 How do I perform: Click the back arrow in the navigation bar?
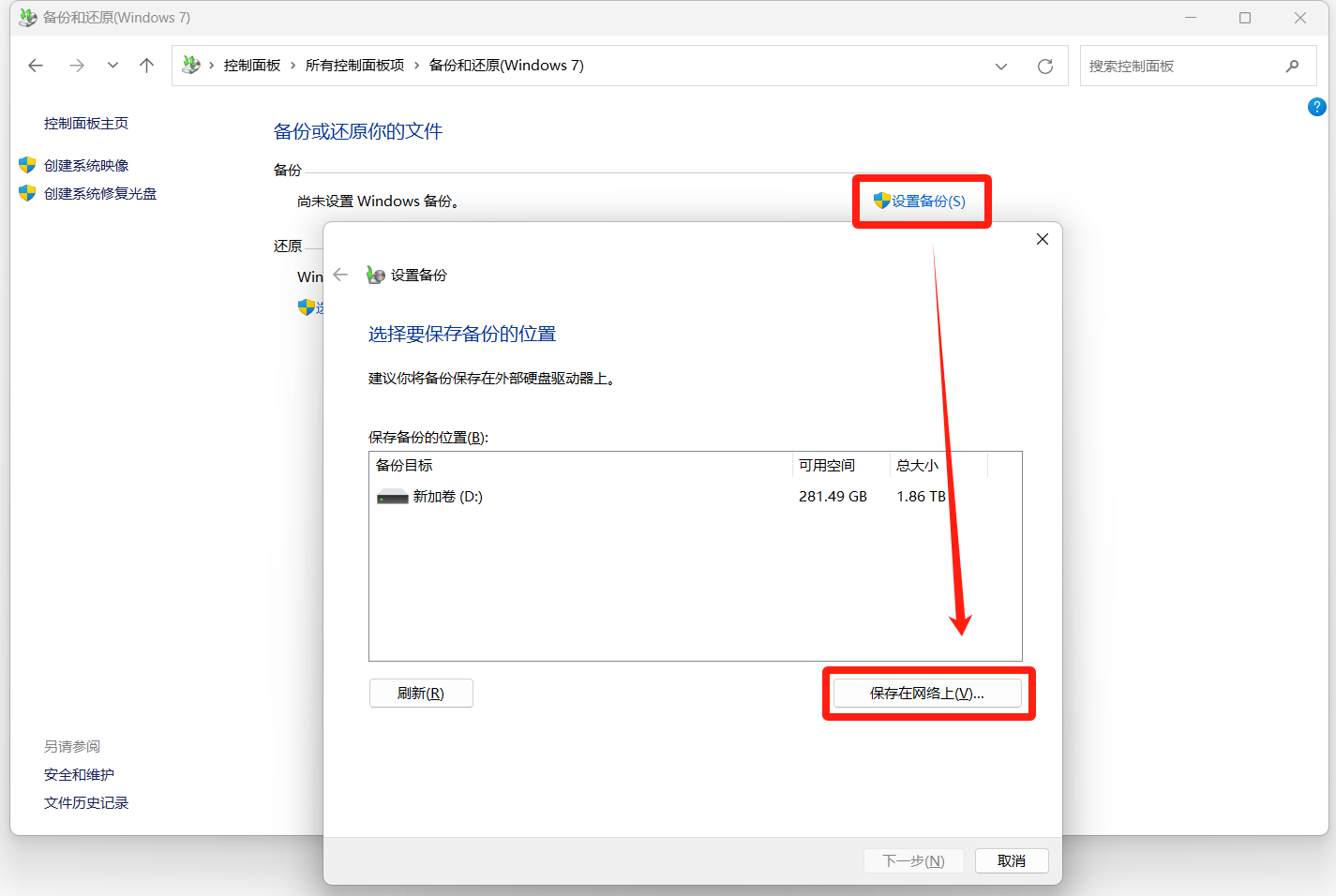(36, 66)
